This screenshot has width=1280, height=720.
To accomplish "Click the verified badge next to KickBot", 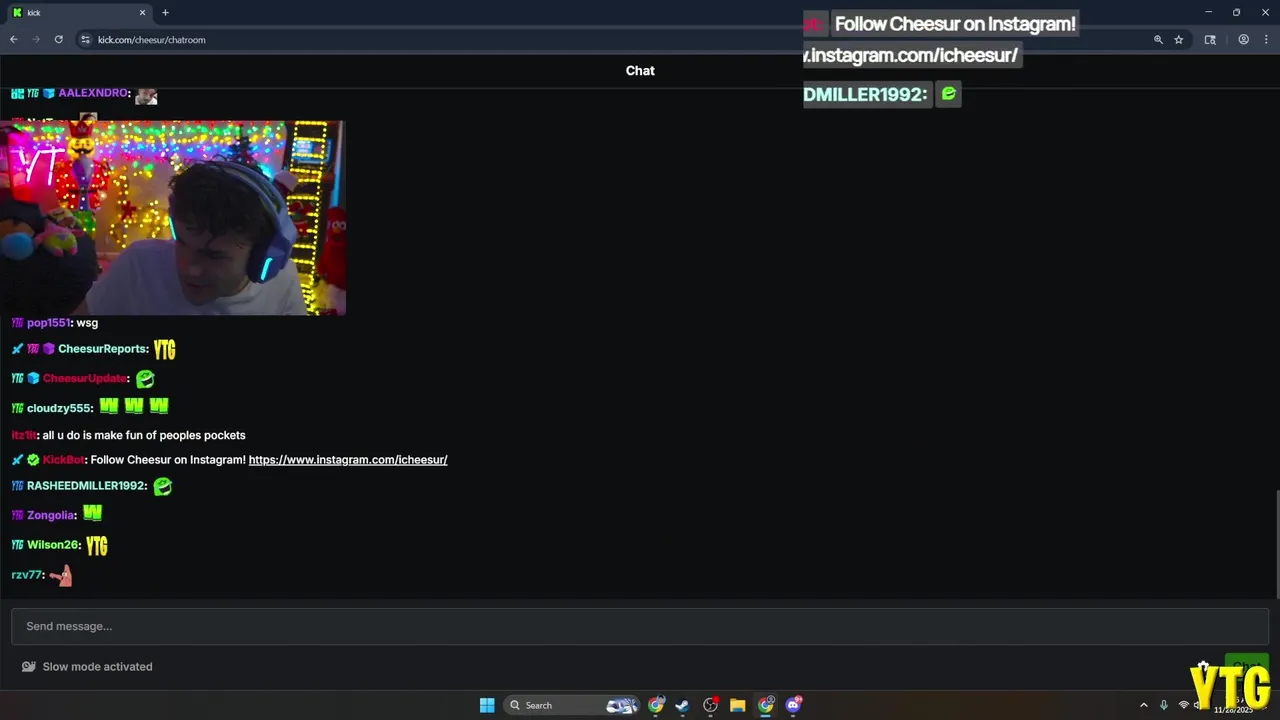I will point(33,460).
